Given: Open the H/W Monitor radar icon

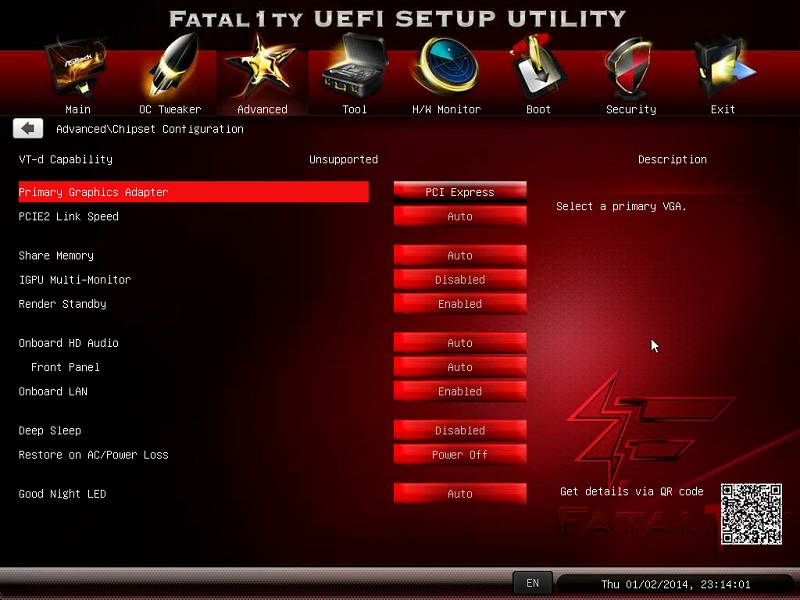Looking at the screenshot, I should click(447, 67).
